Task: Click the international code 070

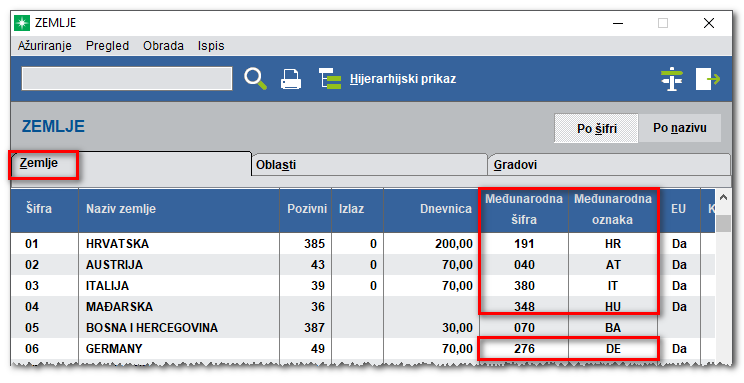Action: point(524,328)
